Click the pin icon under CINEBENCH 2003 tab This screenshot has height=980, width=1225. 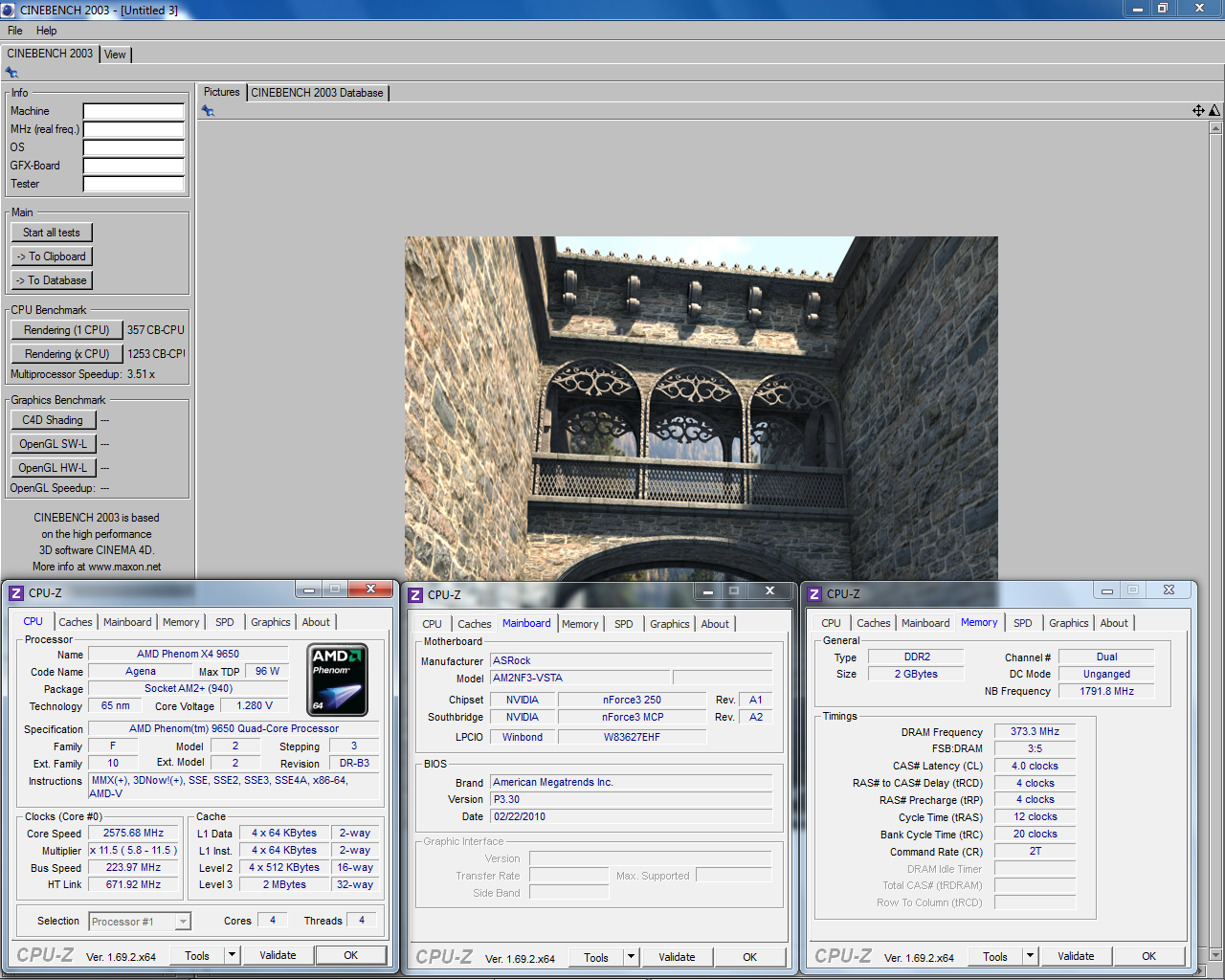click(11, 73)
